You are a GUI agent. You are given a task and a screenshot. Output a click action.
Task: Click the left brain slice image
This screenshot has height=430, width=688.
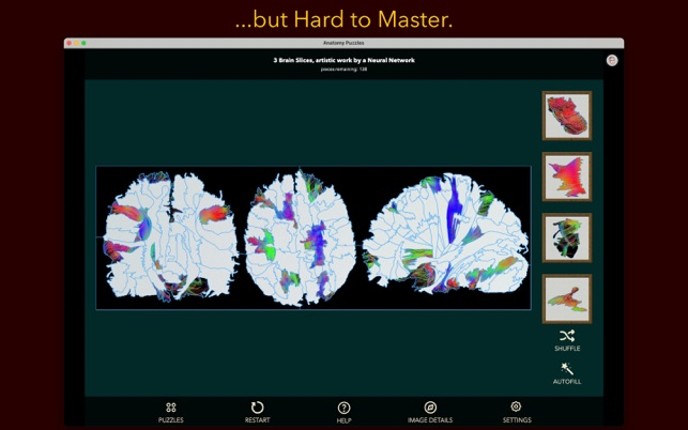[x=170, y=237]
